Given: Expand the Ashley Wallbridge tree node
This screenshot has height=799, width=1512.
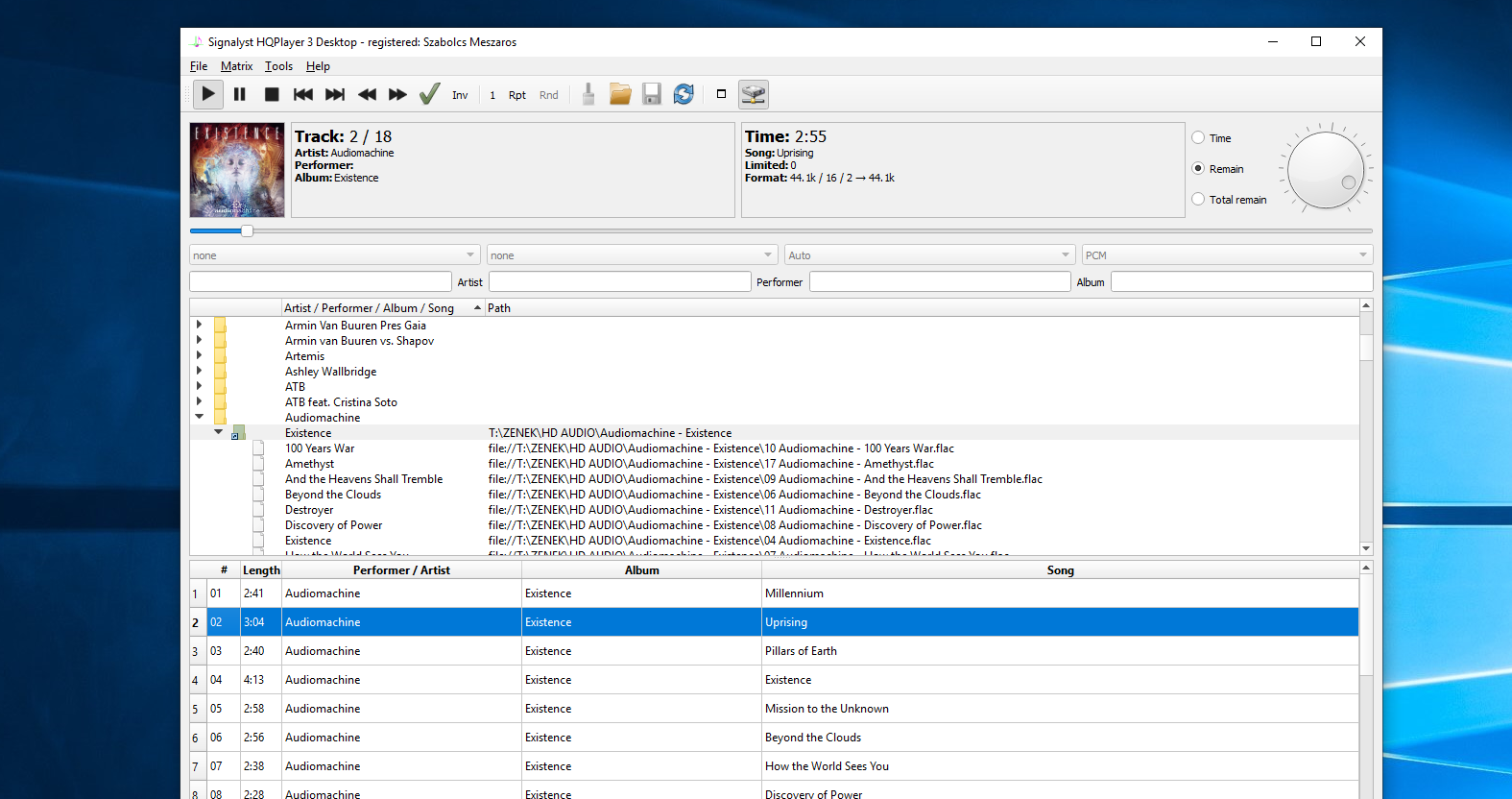Looking at the screenshot, I should pos(199,371).
